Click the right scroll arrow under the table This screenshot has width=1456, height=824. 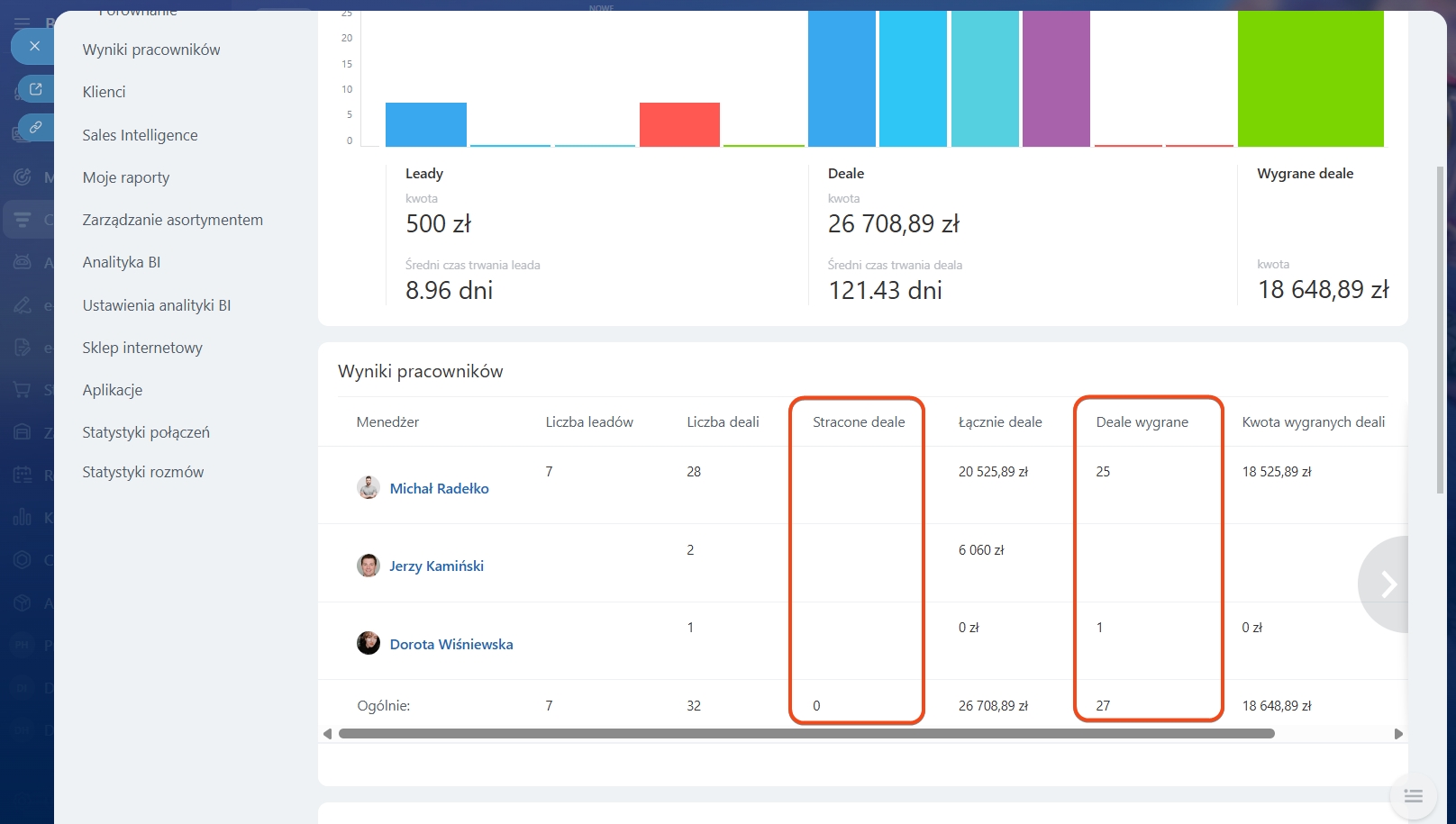pos(1398,734)
